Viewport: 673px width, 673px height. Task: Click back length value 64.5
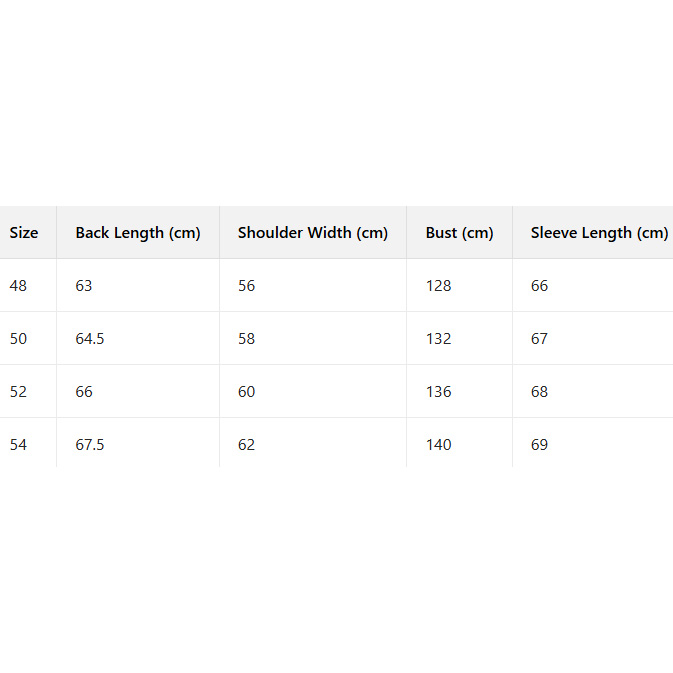(x=90, y=339)
